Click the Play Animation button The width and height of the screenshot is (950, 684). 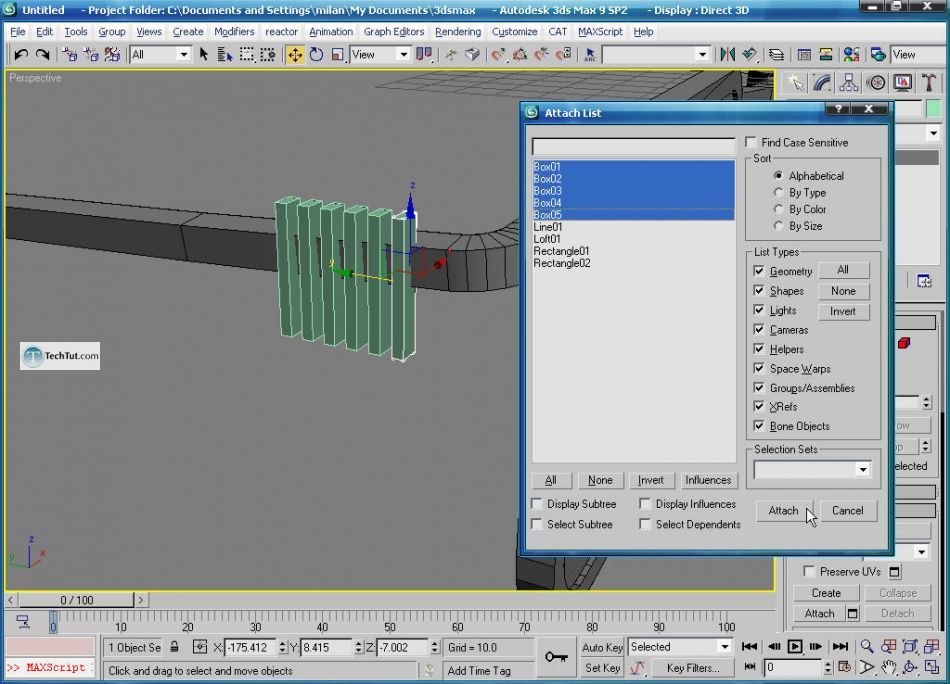[x=795, y=647]
